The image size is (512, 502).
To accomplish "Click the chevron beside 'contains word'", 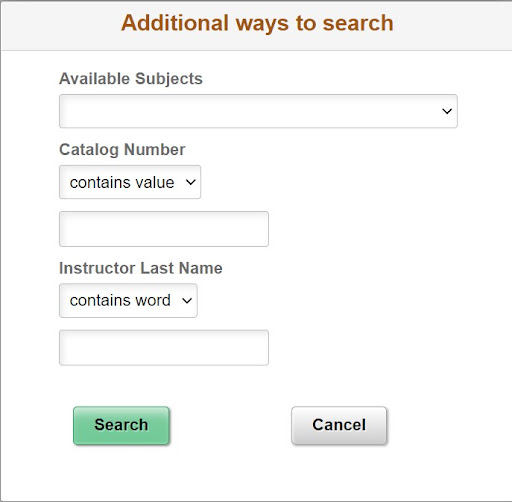I will (x=187, y=301).
